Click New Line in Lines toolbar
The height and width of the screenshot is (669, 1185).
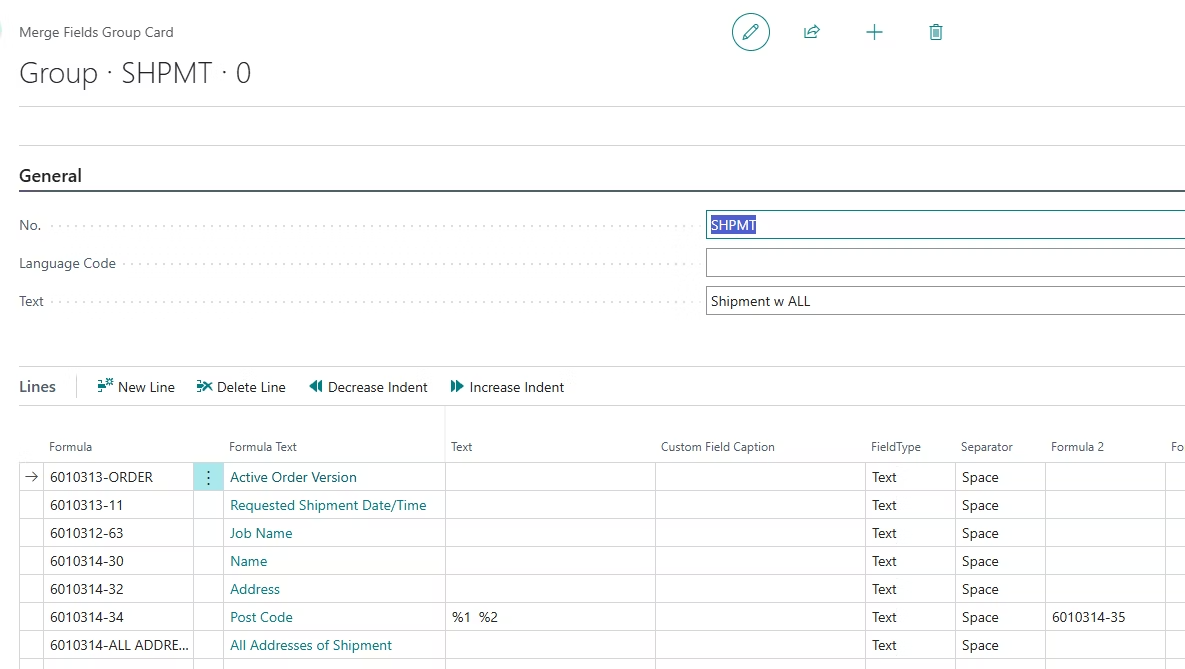136,387
